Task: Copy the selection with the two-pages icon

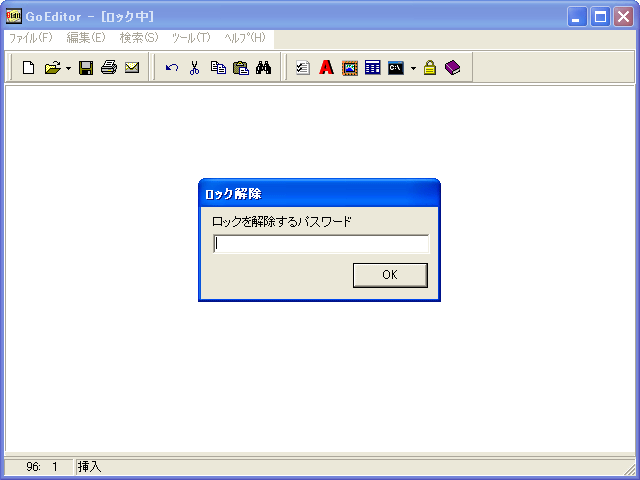Action: click(x=218, y=67)
